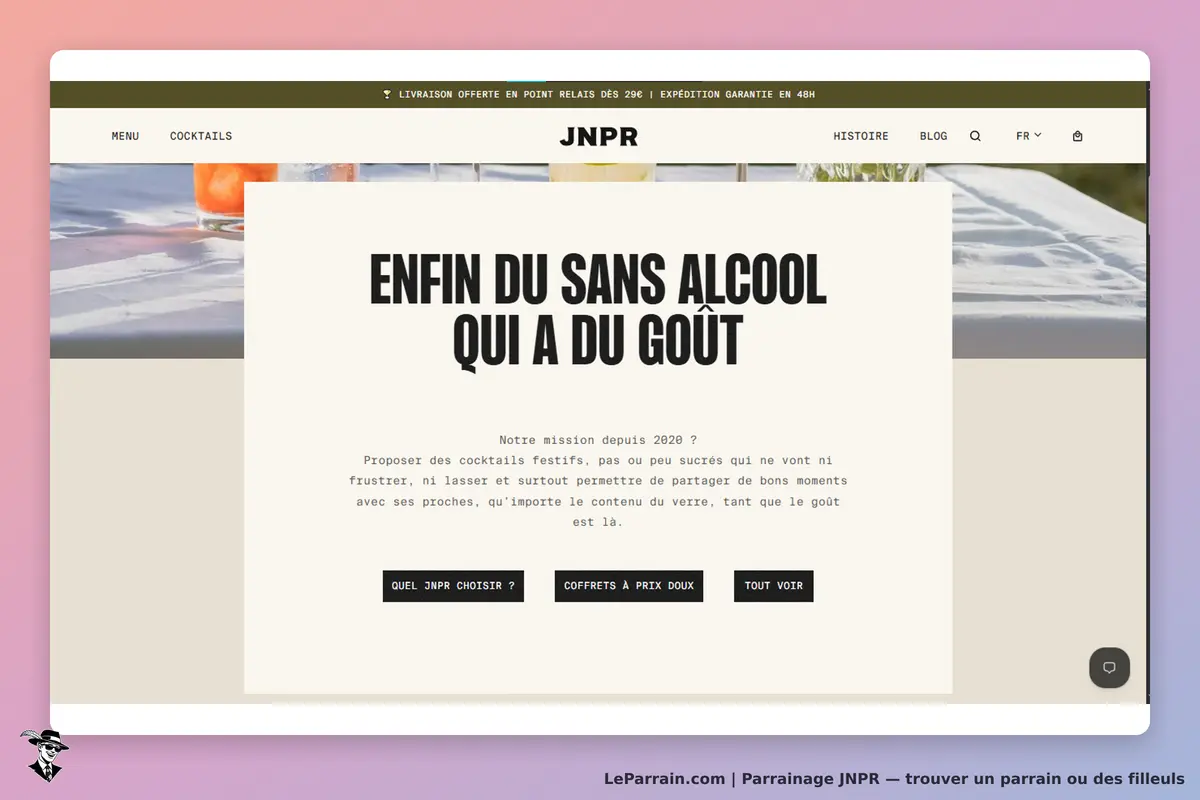Click the JNPR logo
Viewport: 1200px width, 800px height.
(x=598, y=136)
